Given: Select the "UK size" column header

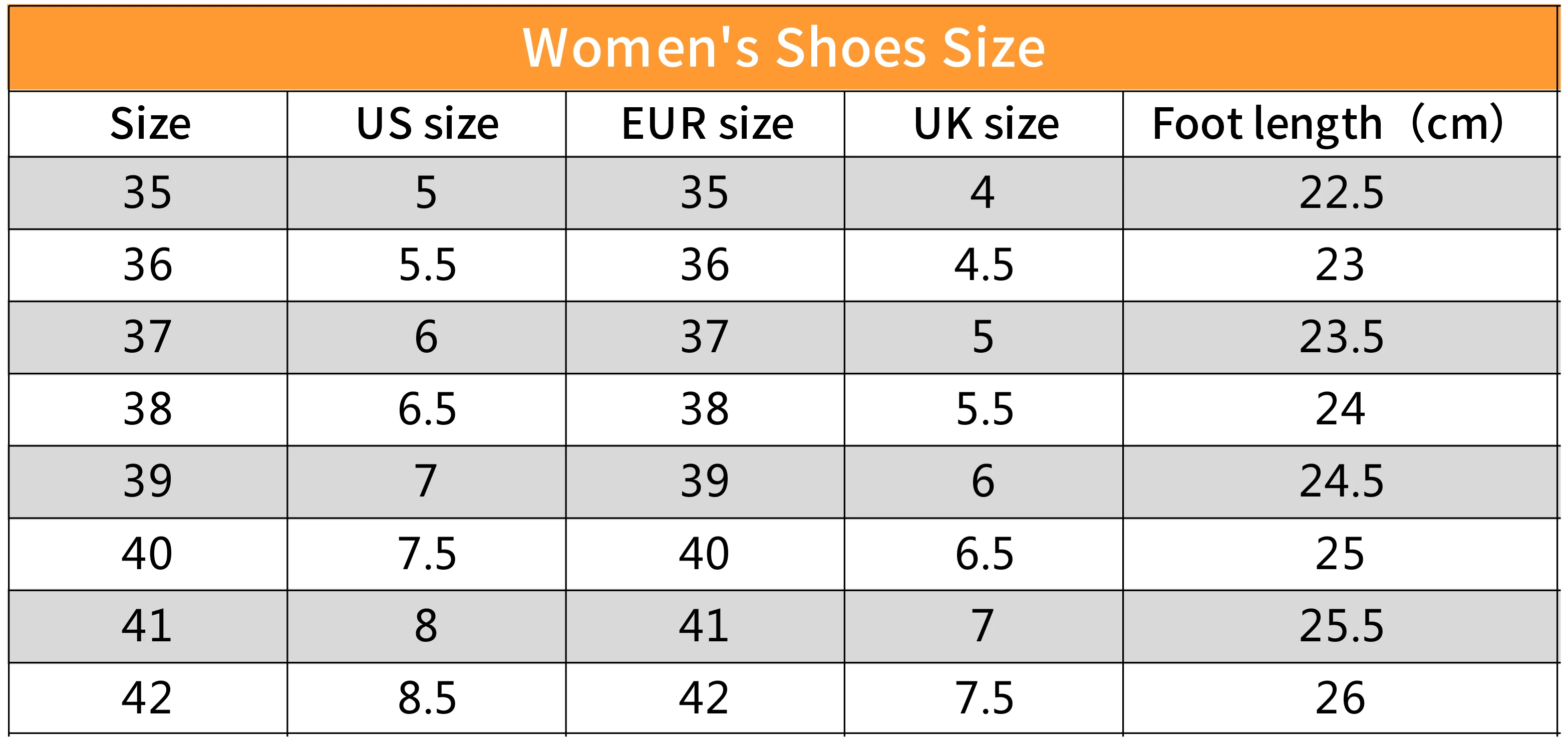Looking at the screenshot, I should point(986,124).
